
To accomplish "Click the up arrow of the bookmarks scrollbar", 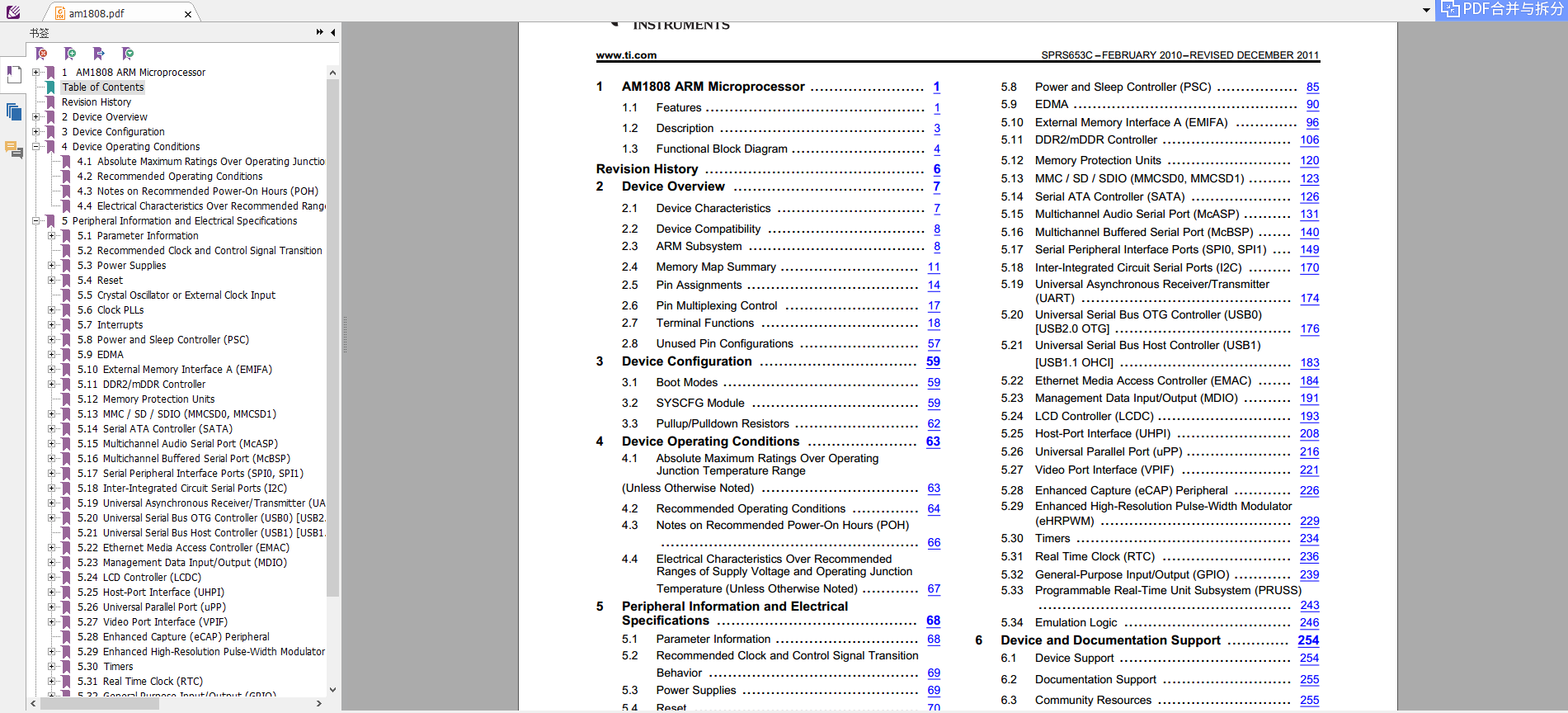I will click(332, 73).
